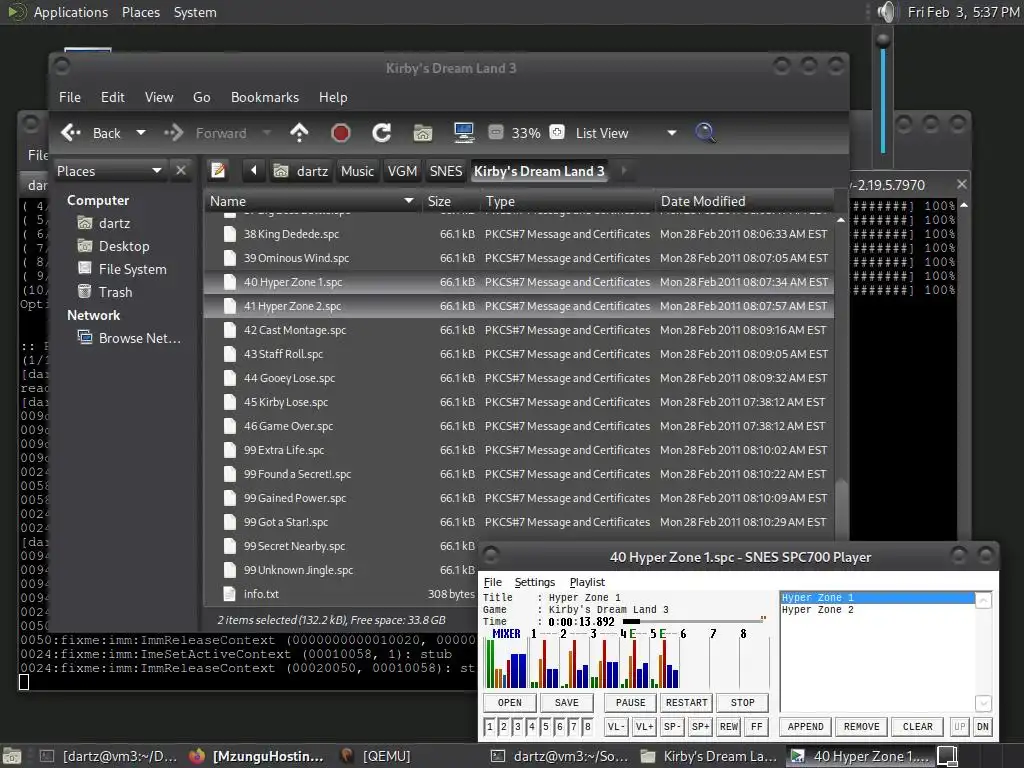Stop playback with STOP button

click(x=743, y=703)
